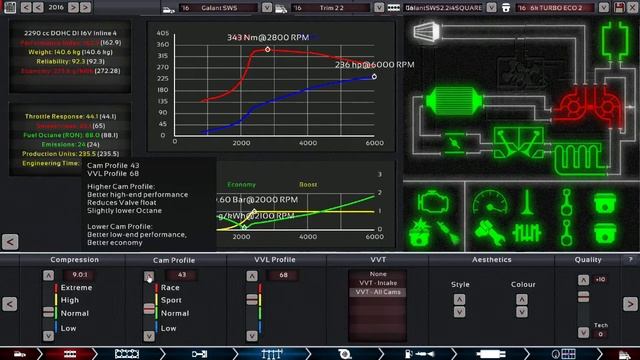Click the air filter icon in engine diagram
Screen dimensions: 640x360
click(x=427, y=31)
